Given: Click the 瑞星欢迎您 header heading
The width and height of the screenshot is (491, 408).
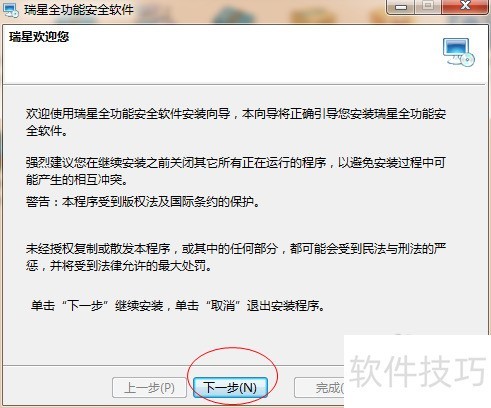Looking at the screenshot, I should click(x=39, y=37).
